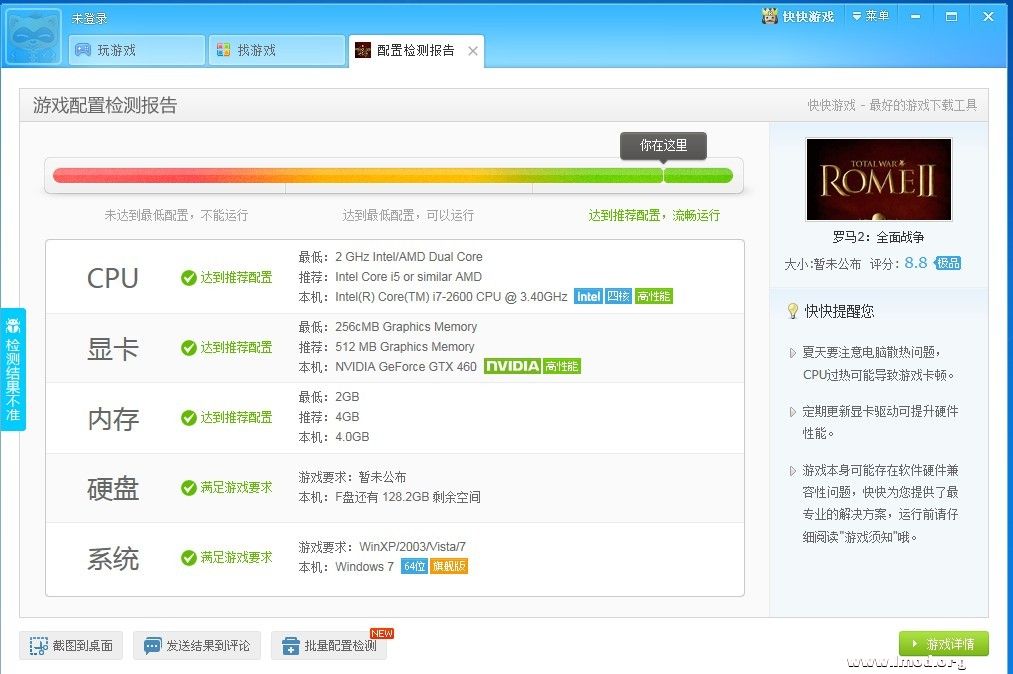1013x674 pixels.
Task: Click the 检测结果不准 side feedback tab
Action: tap(13, 369)
